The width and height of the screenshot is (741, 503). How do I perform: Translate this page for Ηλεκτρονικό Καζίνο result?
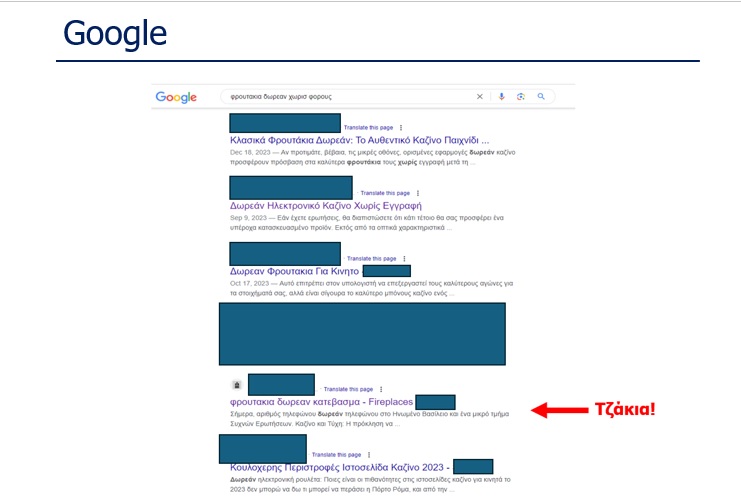pyautogui.click(x=385, y=193)
